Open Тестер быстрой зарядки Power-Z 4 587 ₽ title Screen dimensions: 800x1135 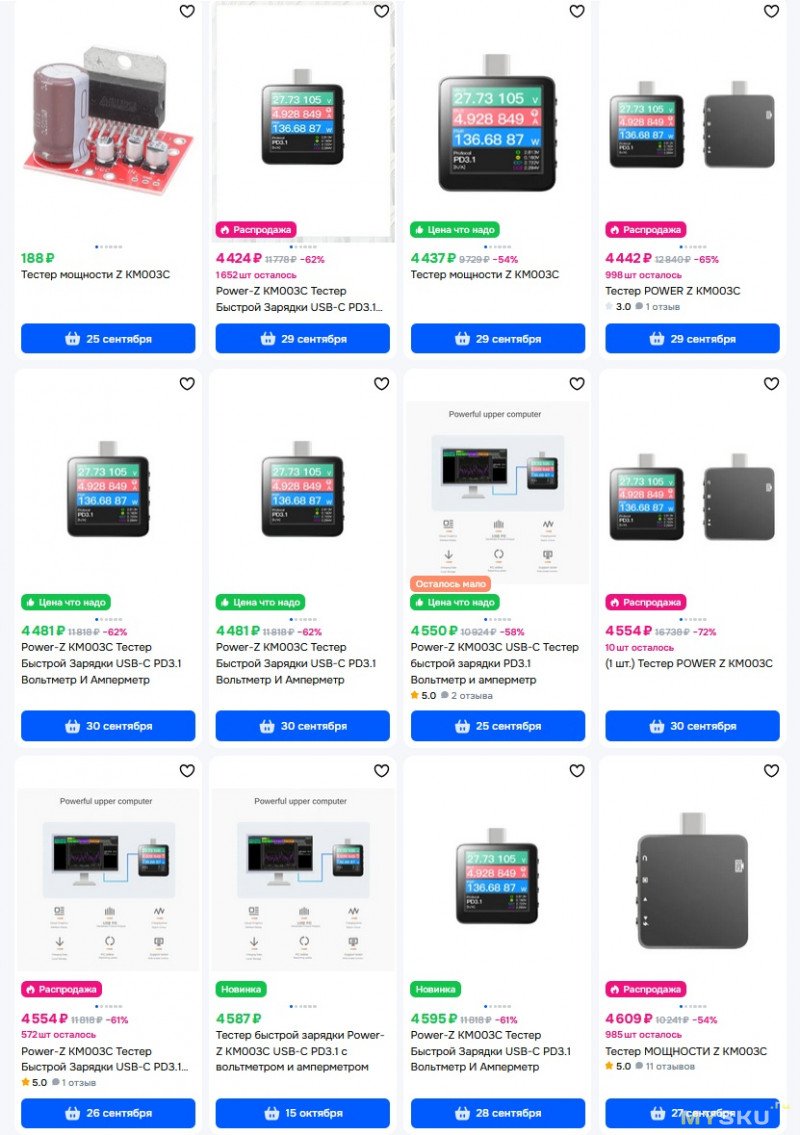tap(300, 1051)
